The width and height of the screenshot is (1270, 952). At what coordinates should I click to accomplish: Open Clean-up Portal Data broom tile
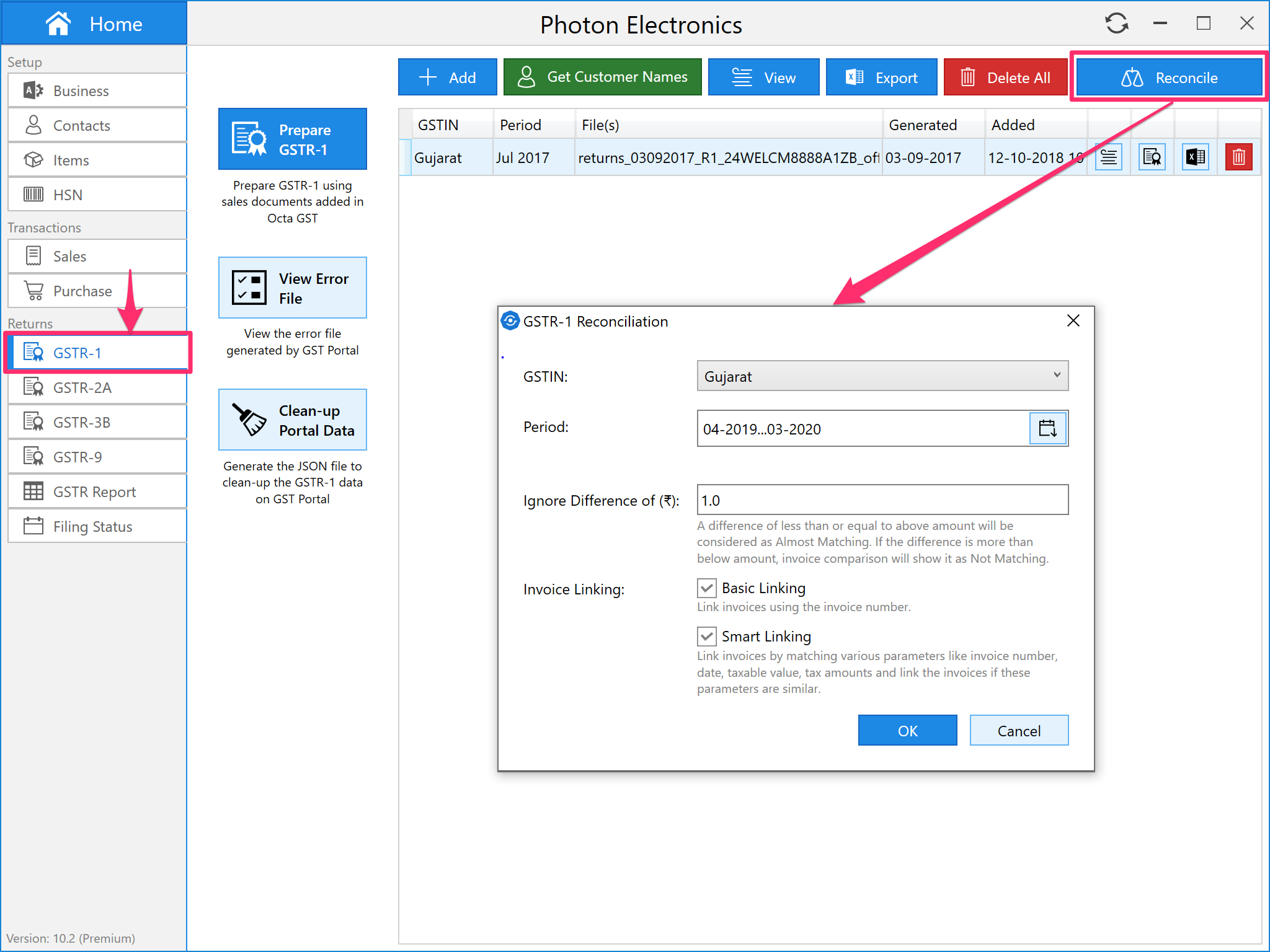(292, 420)
